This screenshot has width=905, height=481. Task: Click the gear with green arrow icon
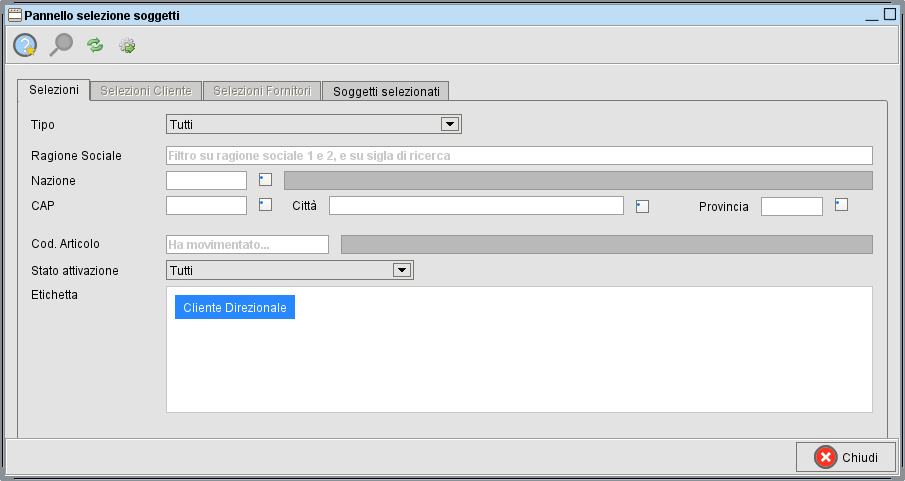tap(127, 45)
